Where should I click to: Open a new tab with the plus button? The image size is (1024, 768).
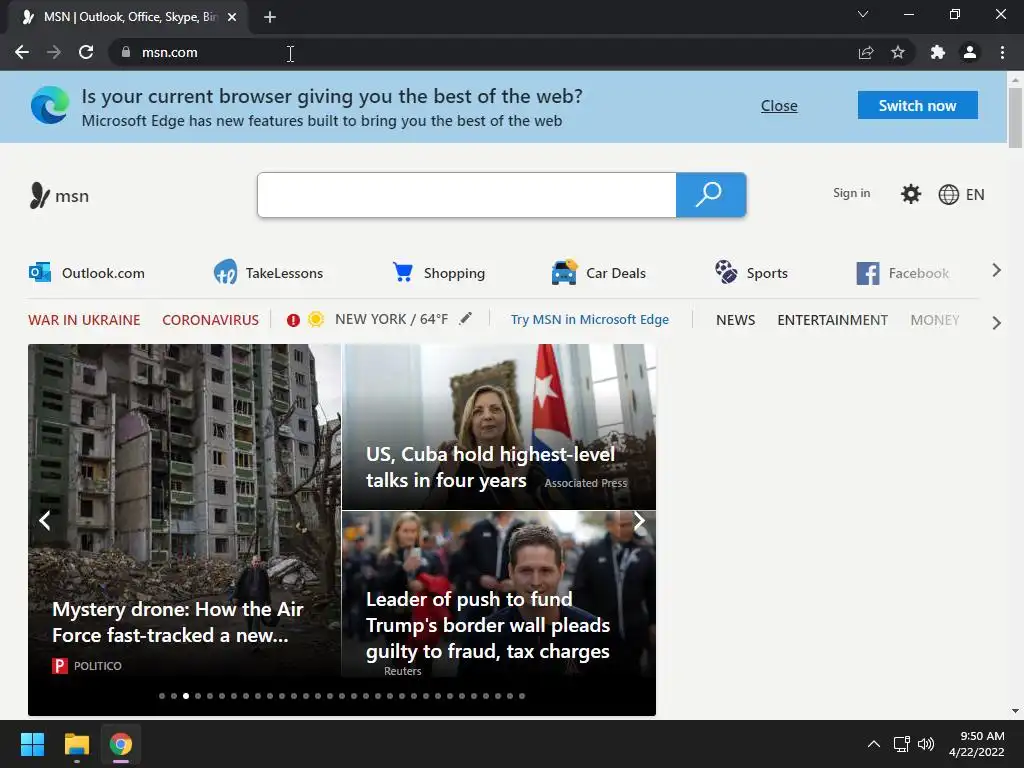point(270,17)
